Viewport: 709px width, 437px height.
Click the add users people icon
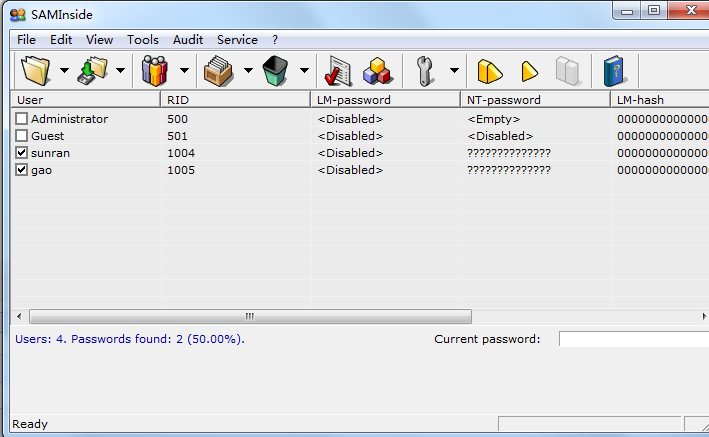[155, 71]
